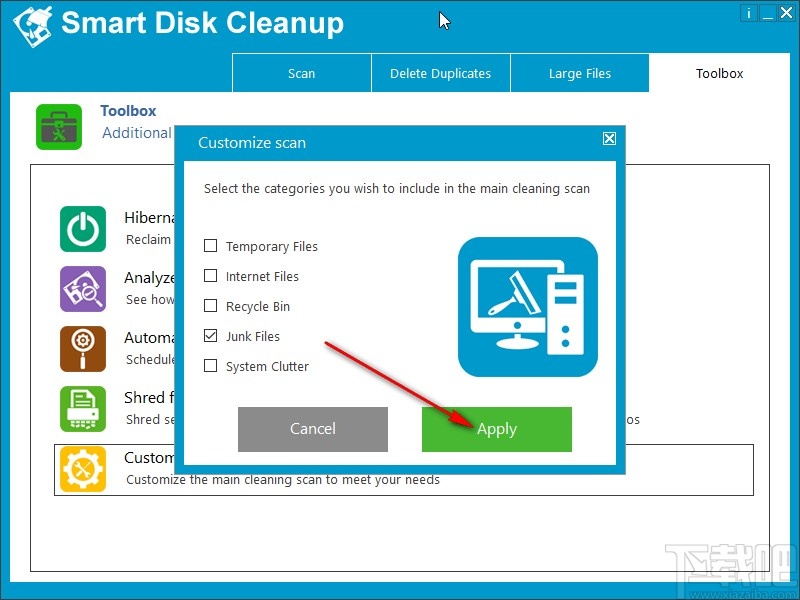Image resolution: width=800 pixels, height=600 pixels.
Task: Check the Internet Files option
Action: 210,276
